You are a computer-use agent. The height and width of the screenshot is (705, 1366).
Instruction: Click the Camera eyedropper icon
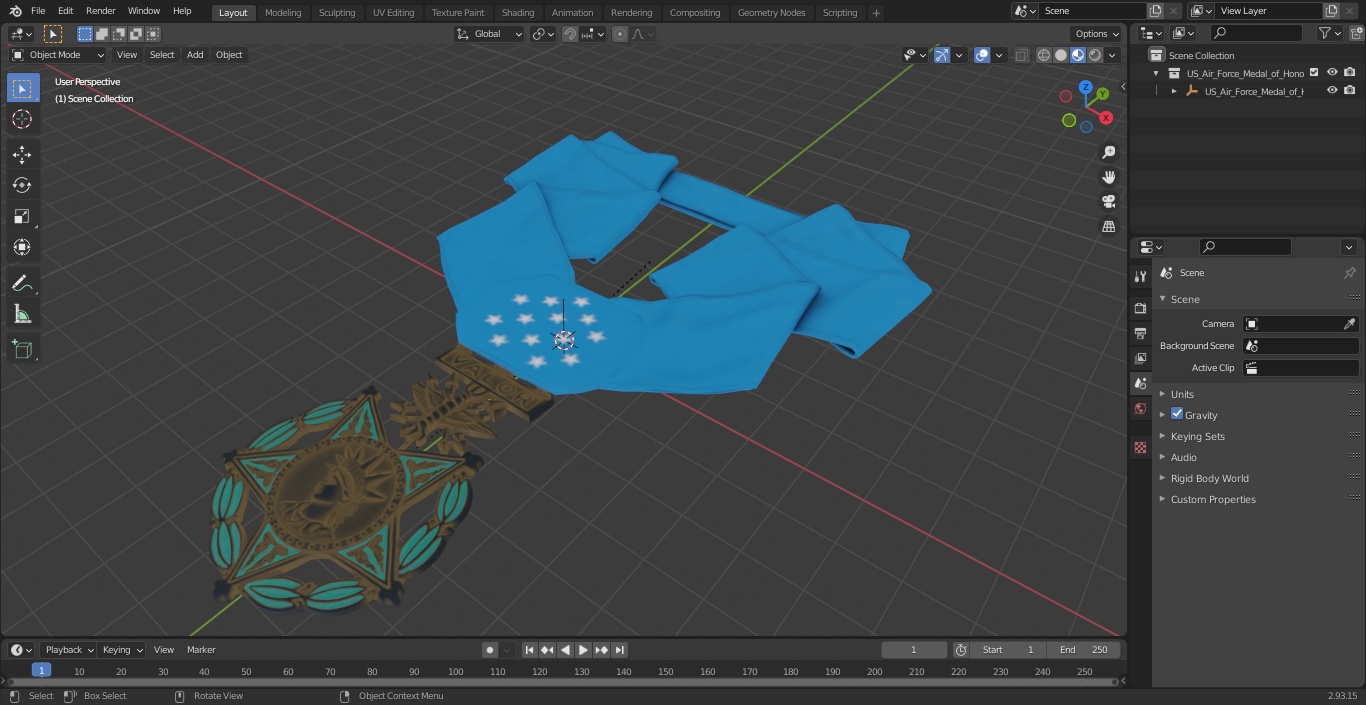(1349, 324)
